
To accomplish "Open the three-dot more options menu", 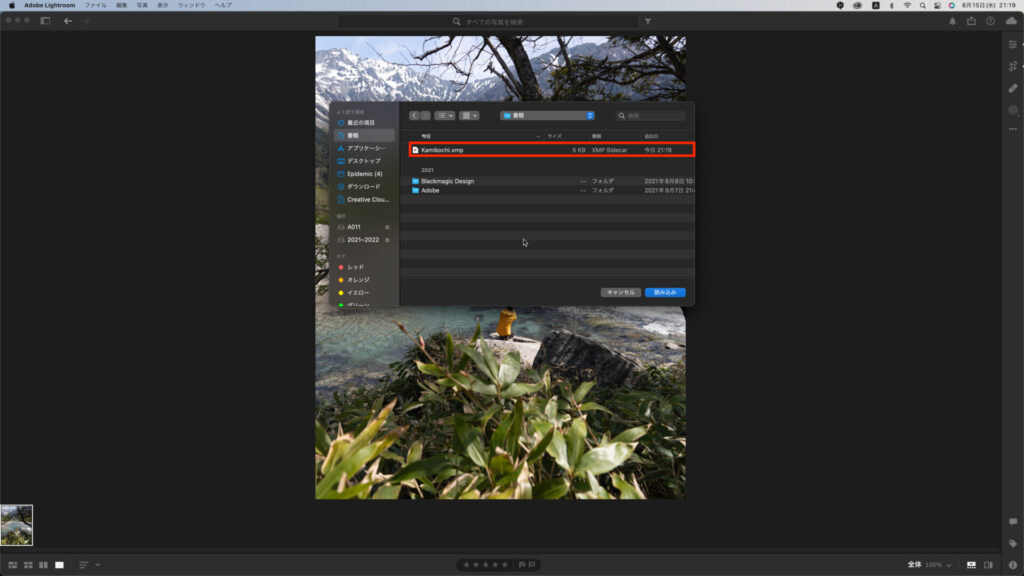I will 1012,129.
